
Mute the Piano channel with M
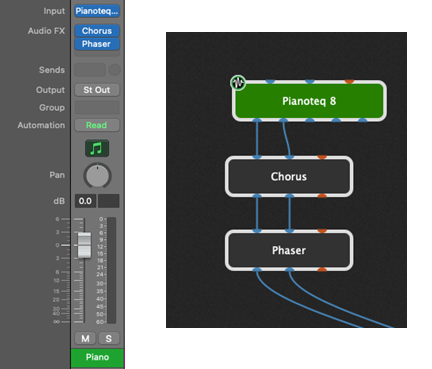coord(85,339)
